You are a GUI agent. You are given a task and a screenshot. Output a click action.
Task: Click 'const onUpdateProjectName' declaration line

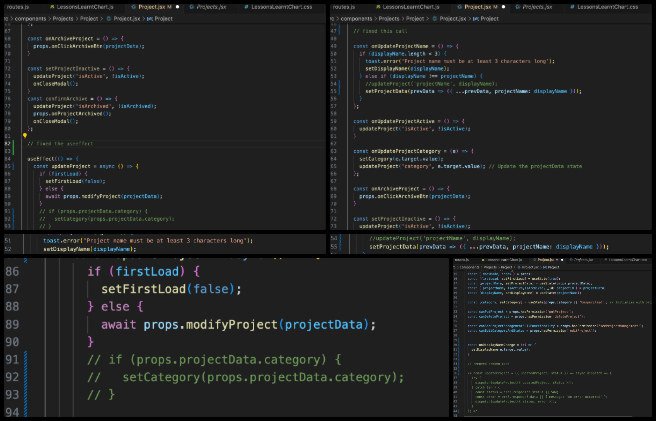406,46
